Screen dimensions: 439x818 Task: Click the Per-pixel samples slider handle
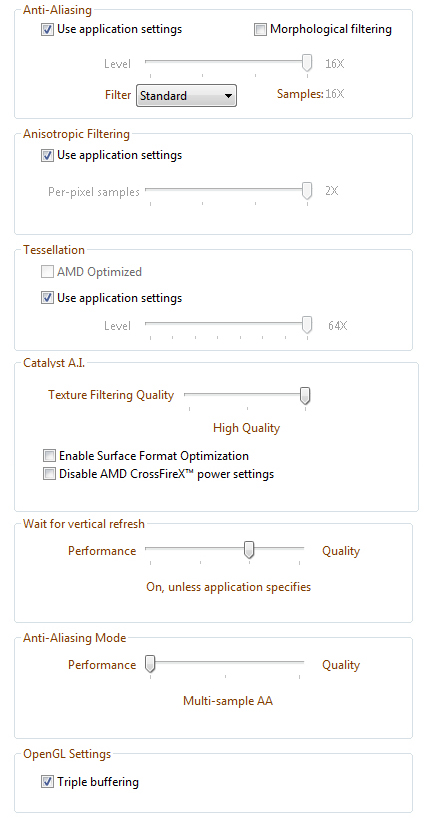(x=307, y=191)
